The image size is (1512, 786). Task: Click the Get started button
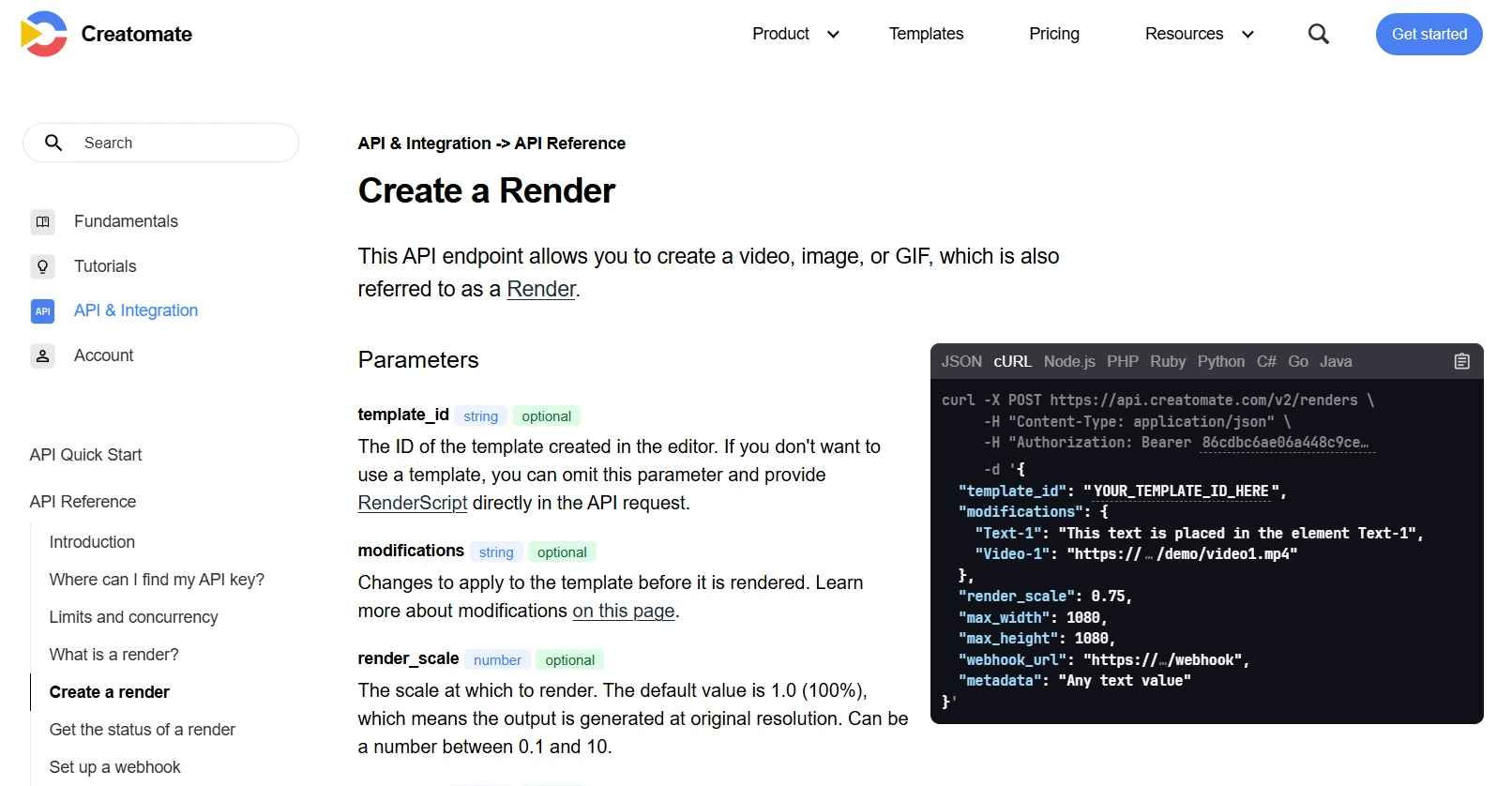click(1429, 34)
